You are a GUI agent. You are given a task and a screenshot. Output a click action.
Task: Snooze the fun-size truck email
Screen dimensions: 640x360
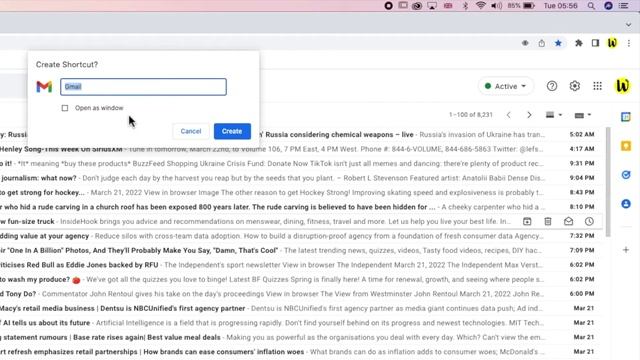(x=589, y=221)
